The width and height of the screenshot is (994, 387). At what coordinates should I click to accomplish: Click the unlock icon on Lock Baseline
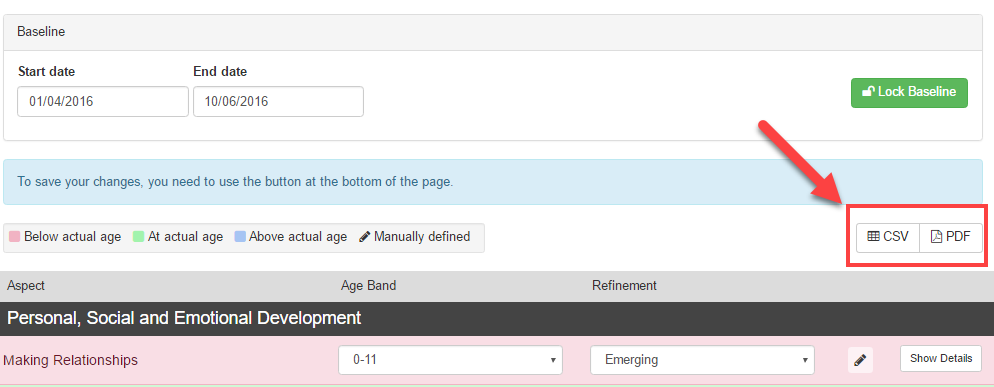pos(868,92)
